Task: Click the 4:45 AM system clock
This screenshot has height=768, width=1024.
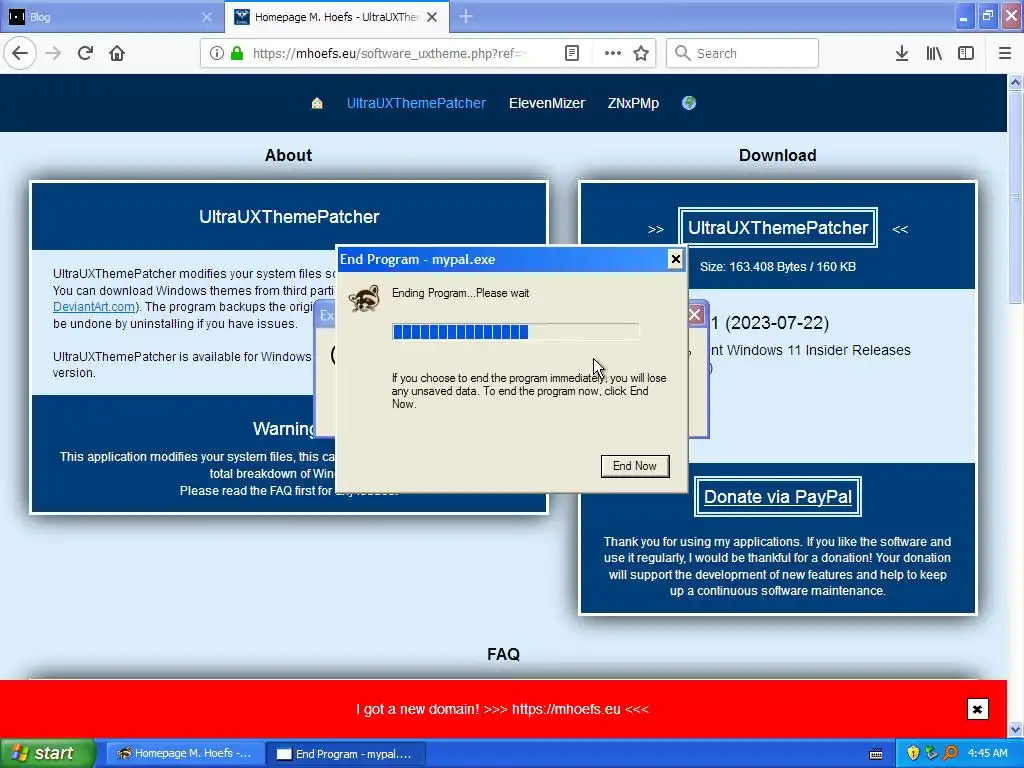Action: coord(987,754)
